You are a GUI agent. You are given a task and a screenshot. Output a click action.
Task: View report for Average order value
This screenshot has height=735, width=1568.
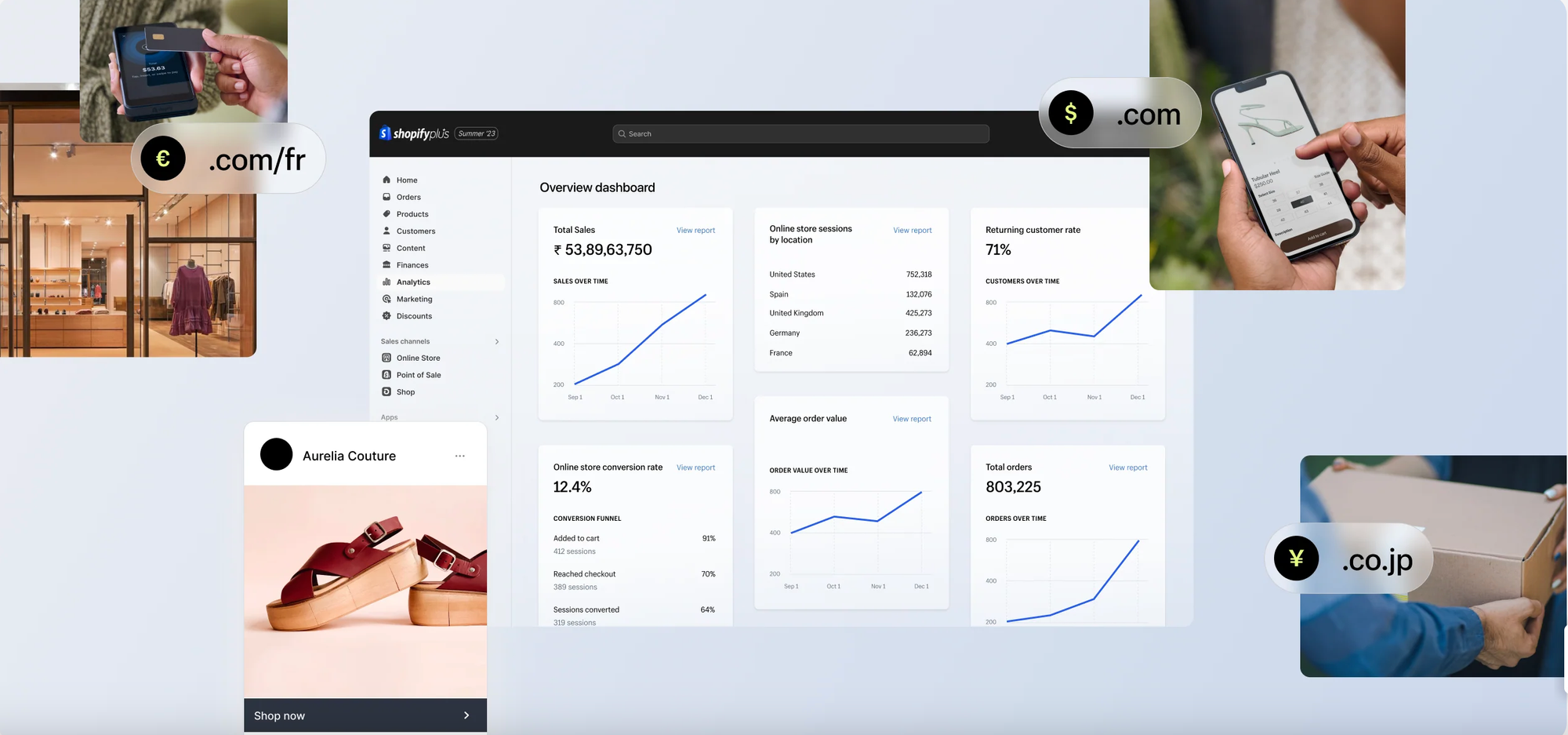pyautogui.click(x=912, y=419)
